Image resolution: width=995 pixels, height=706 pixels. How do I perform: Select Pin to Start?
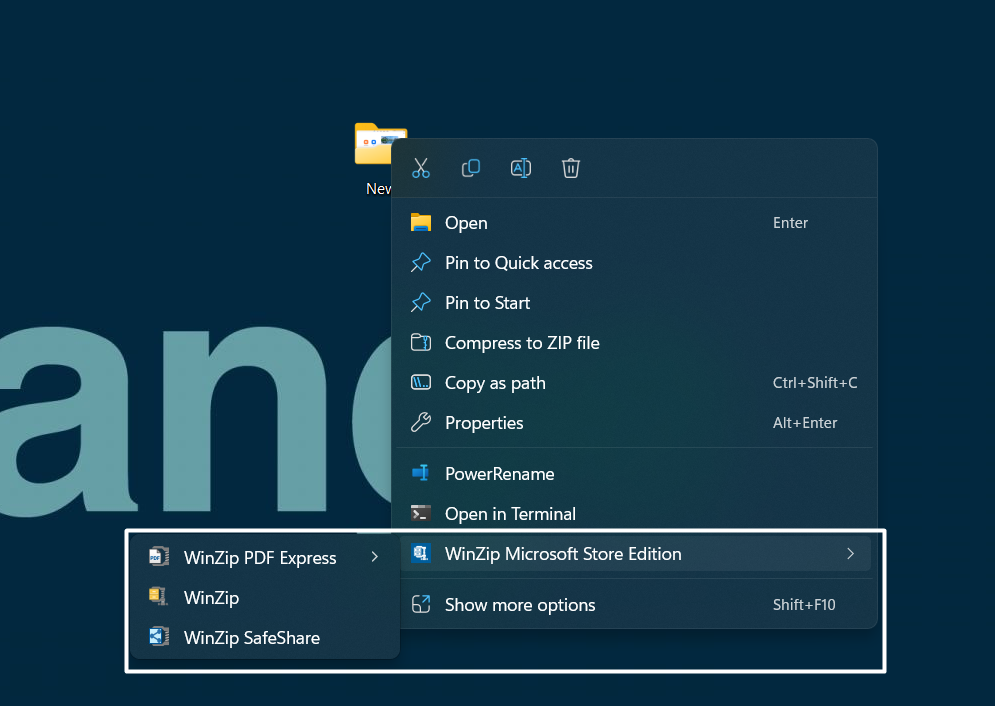tap(487, 303)
